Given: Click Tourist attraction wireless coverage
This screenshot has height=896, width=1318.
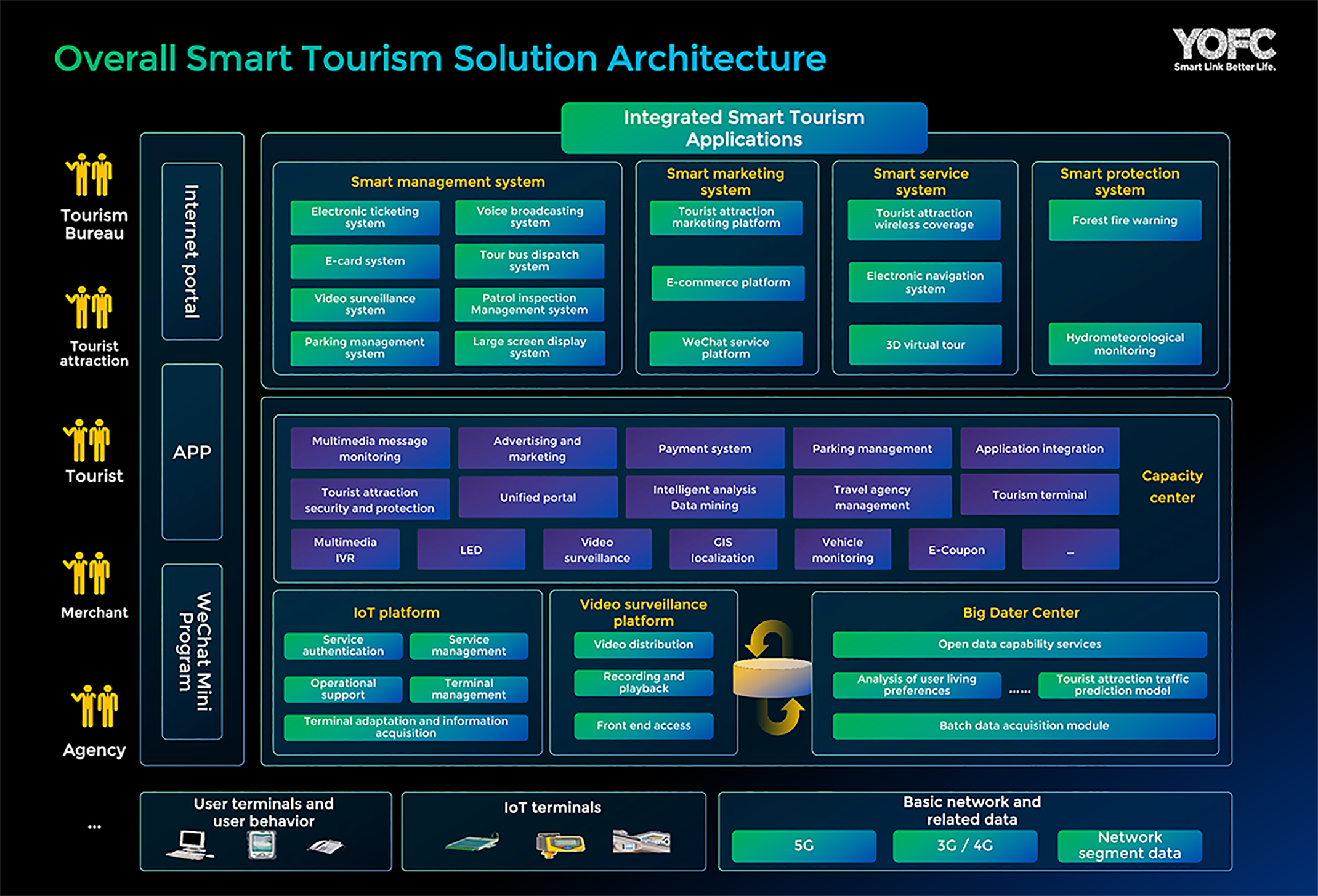Looking at the screenshot, I should point(924,219).
